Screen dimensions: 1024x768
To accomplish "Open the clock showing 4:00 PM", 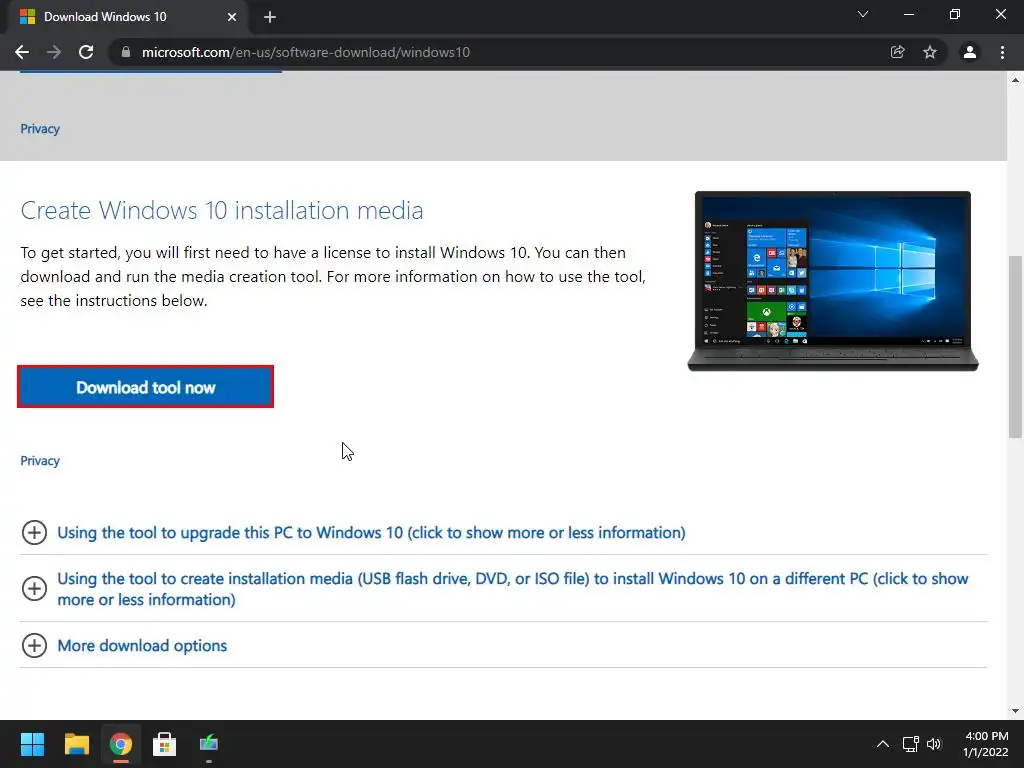I will [985, 744].
